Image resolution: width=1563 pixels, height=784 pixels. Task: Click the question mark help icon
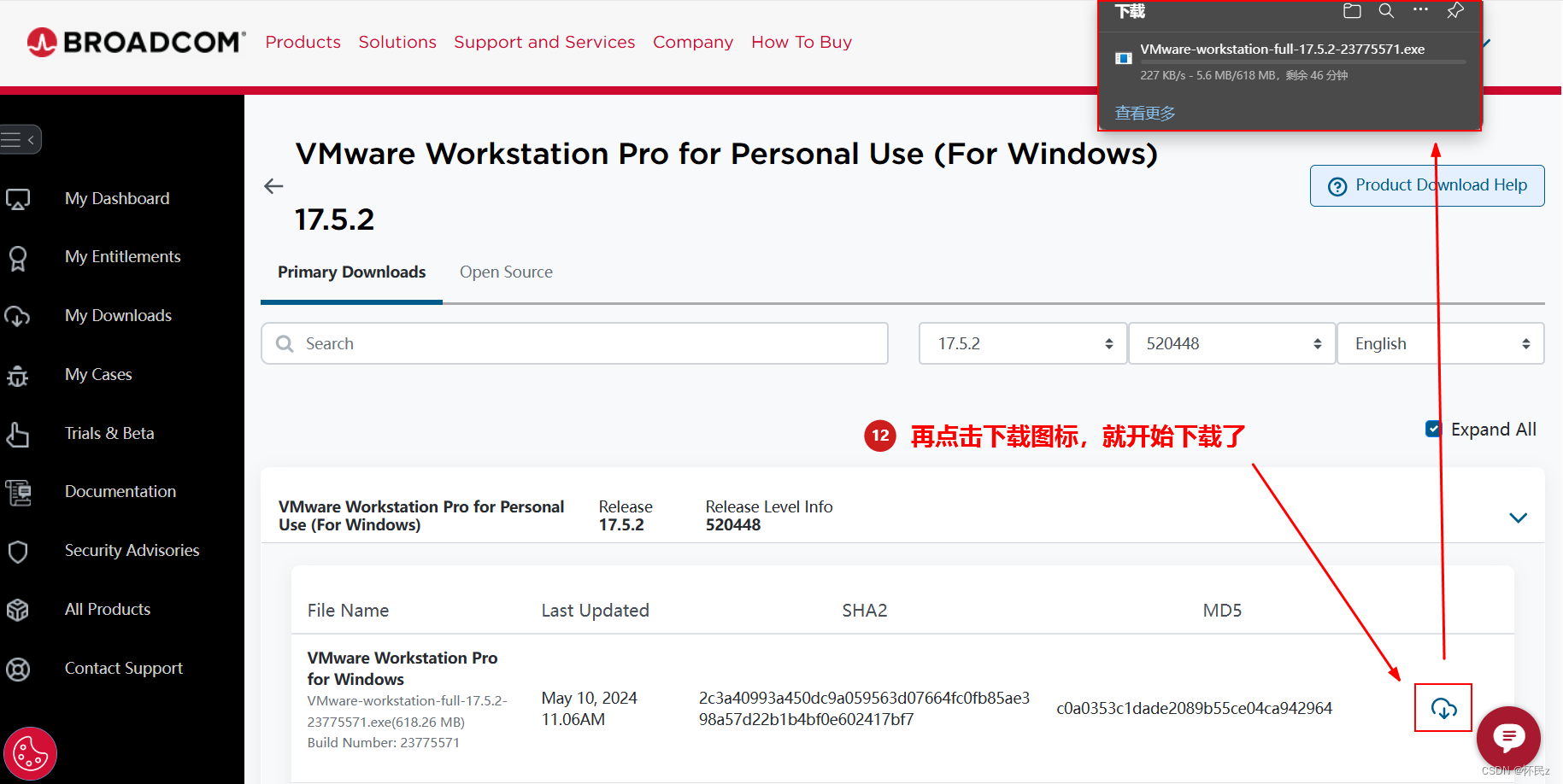(1337, 187)
